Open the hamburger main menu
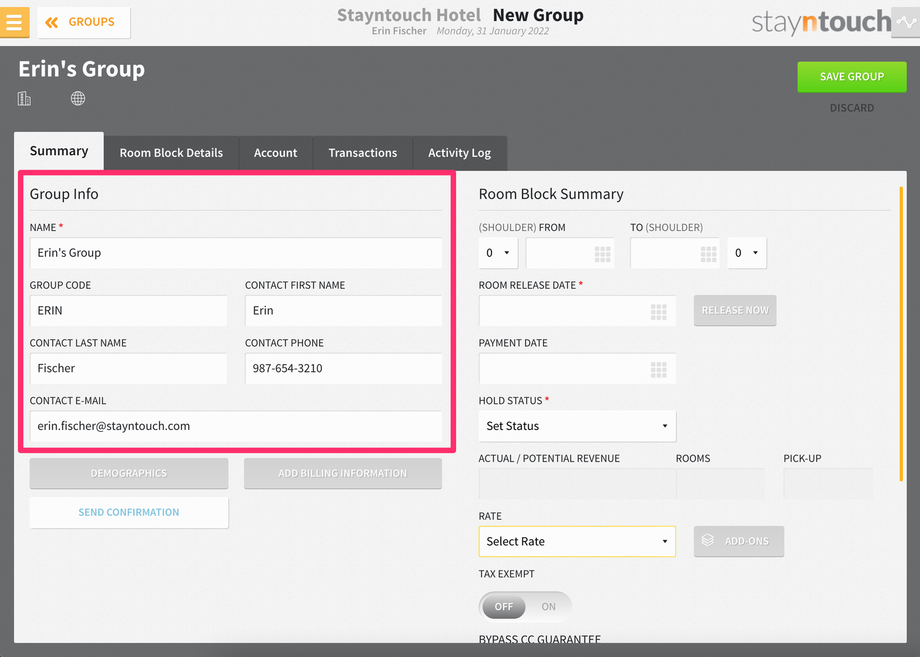 (14, 22)
